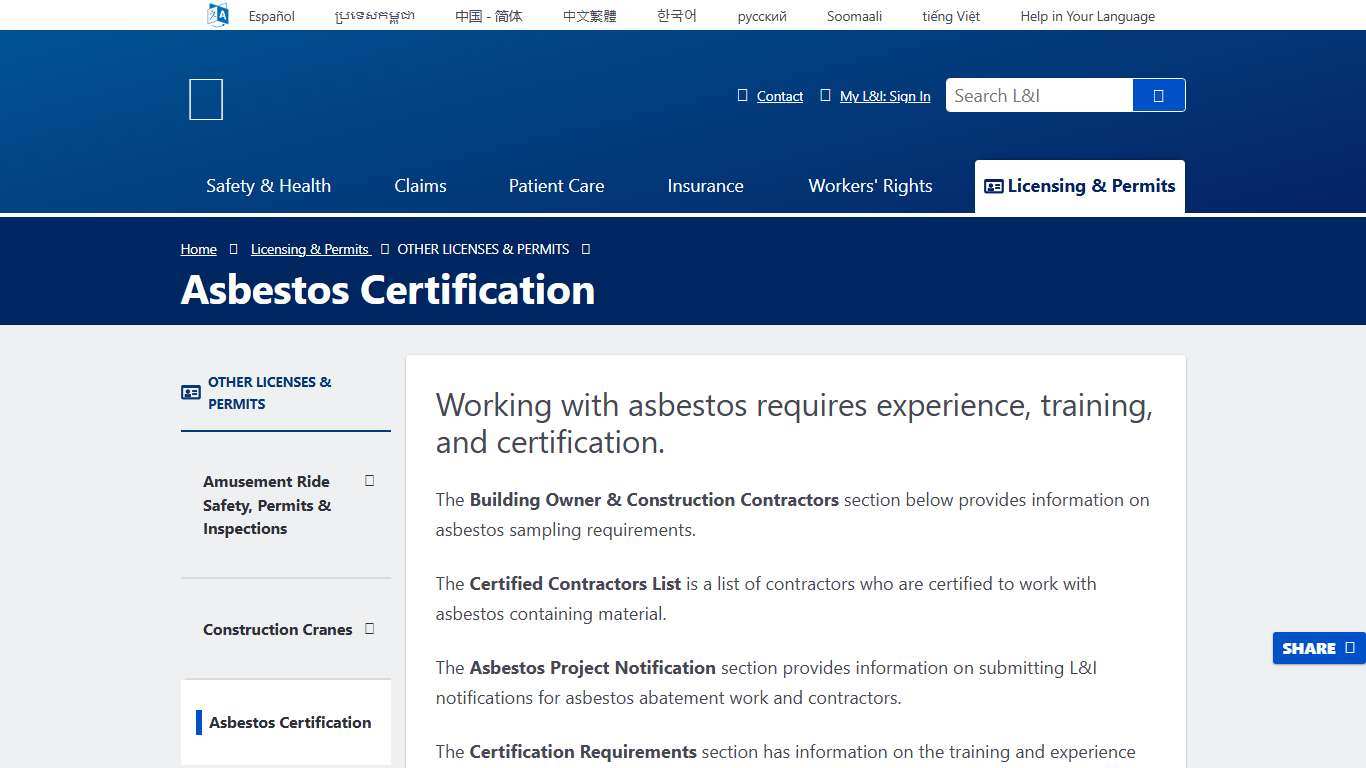The width and height of the screenshot is (1366, 768).
Task: Click the Contact phone icon in header
Action: click(742, 95)
